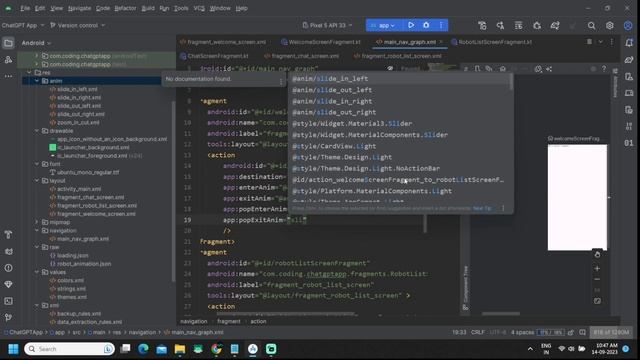
Task: Switch to fragment_chat_screen.xml tab
Action: [301, 56]
